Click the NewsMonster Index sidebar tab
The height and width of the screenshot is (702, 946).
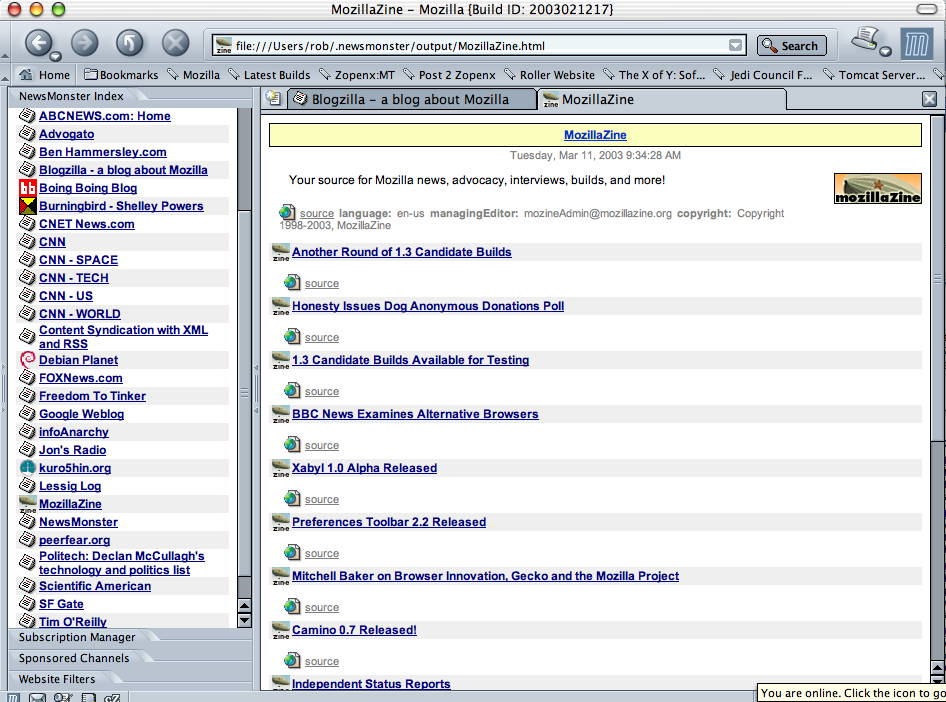pos(71,96)
